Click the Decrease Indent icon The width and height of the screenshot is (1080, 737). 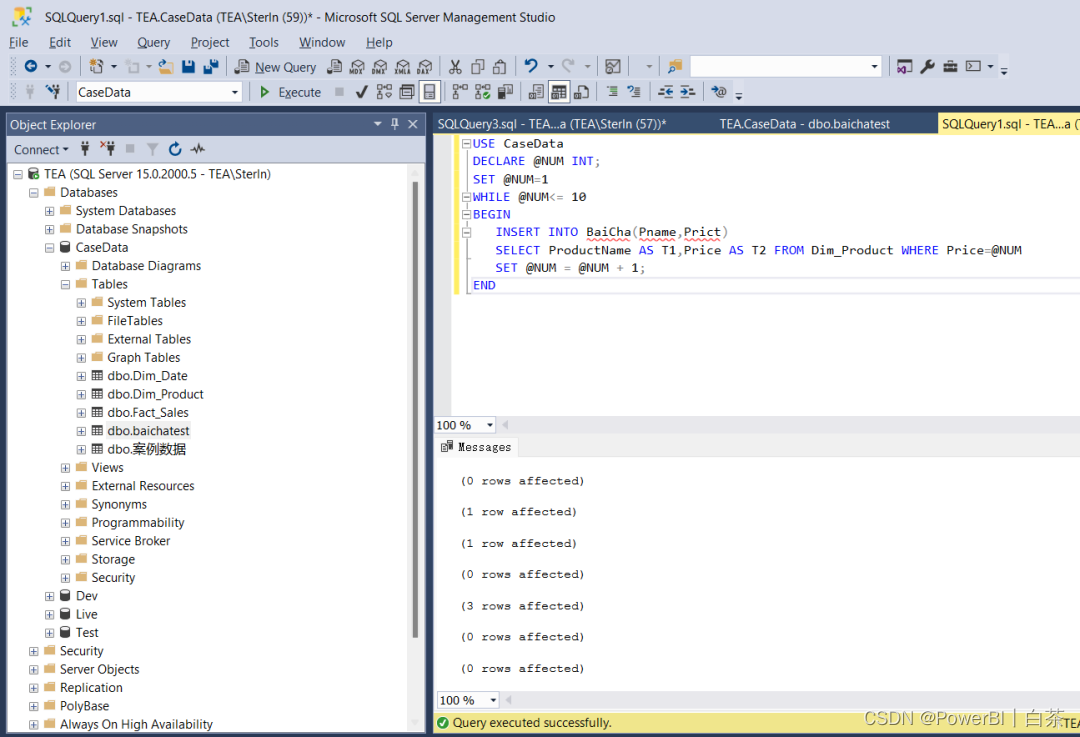pos(665,92)
